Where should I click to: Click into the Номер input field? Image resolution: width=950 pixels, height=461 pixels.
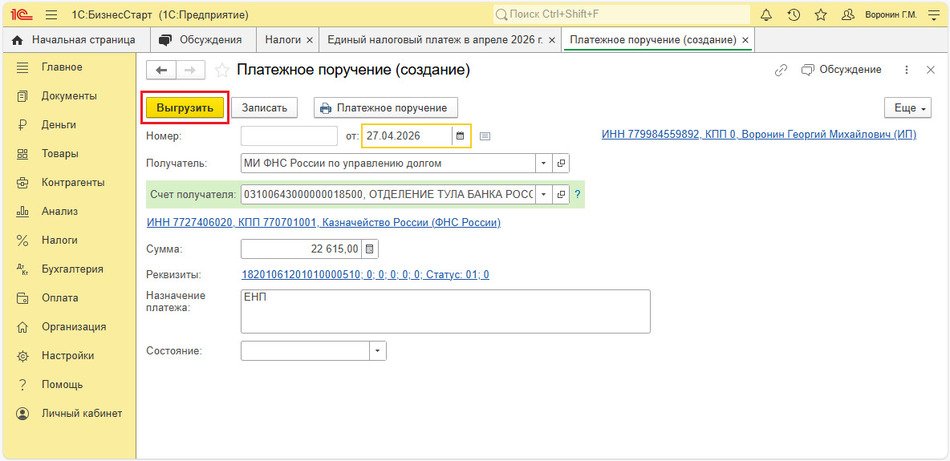pyautogui.click(x=289, y=136)
